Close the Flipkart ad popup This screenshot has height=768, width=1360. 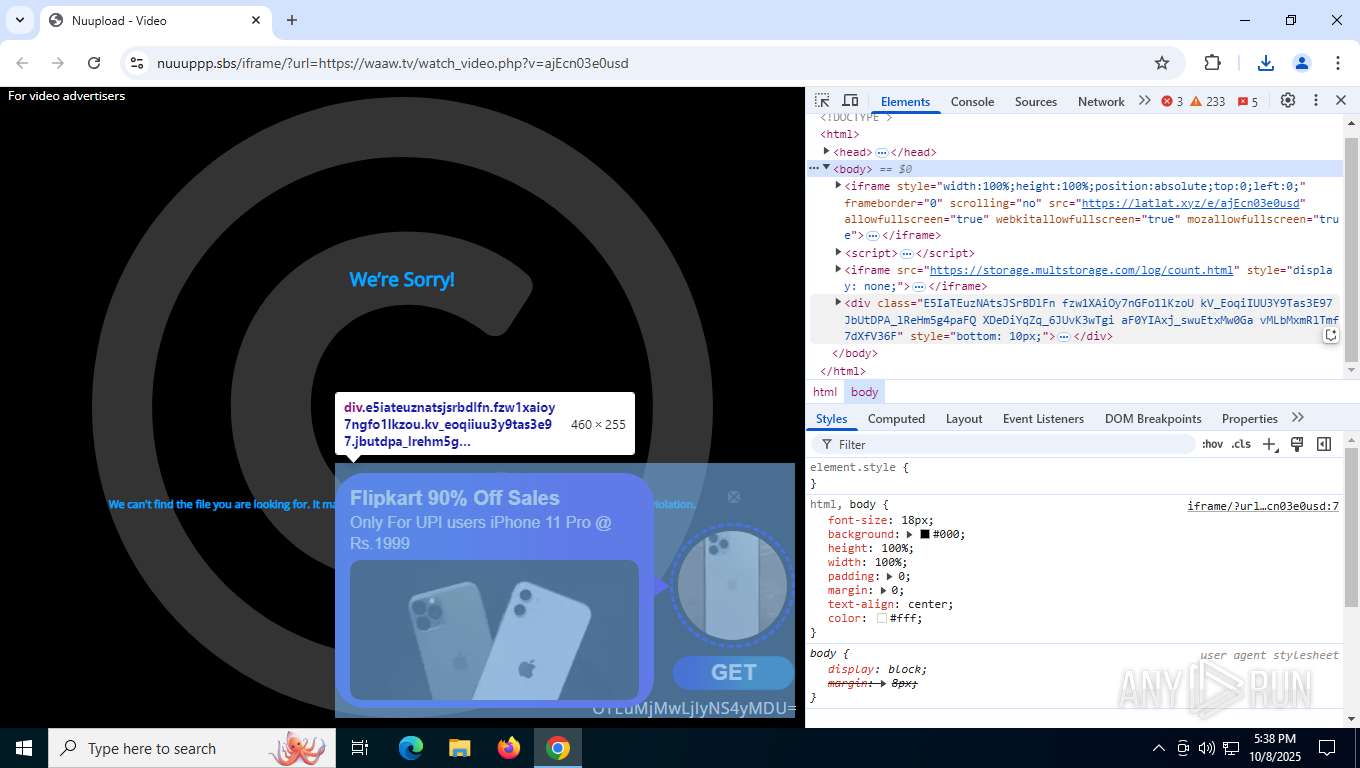[734, 497]
